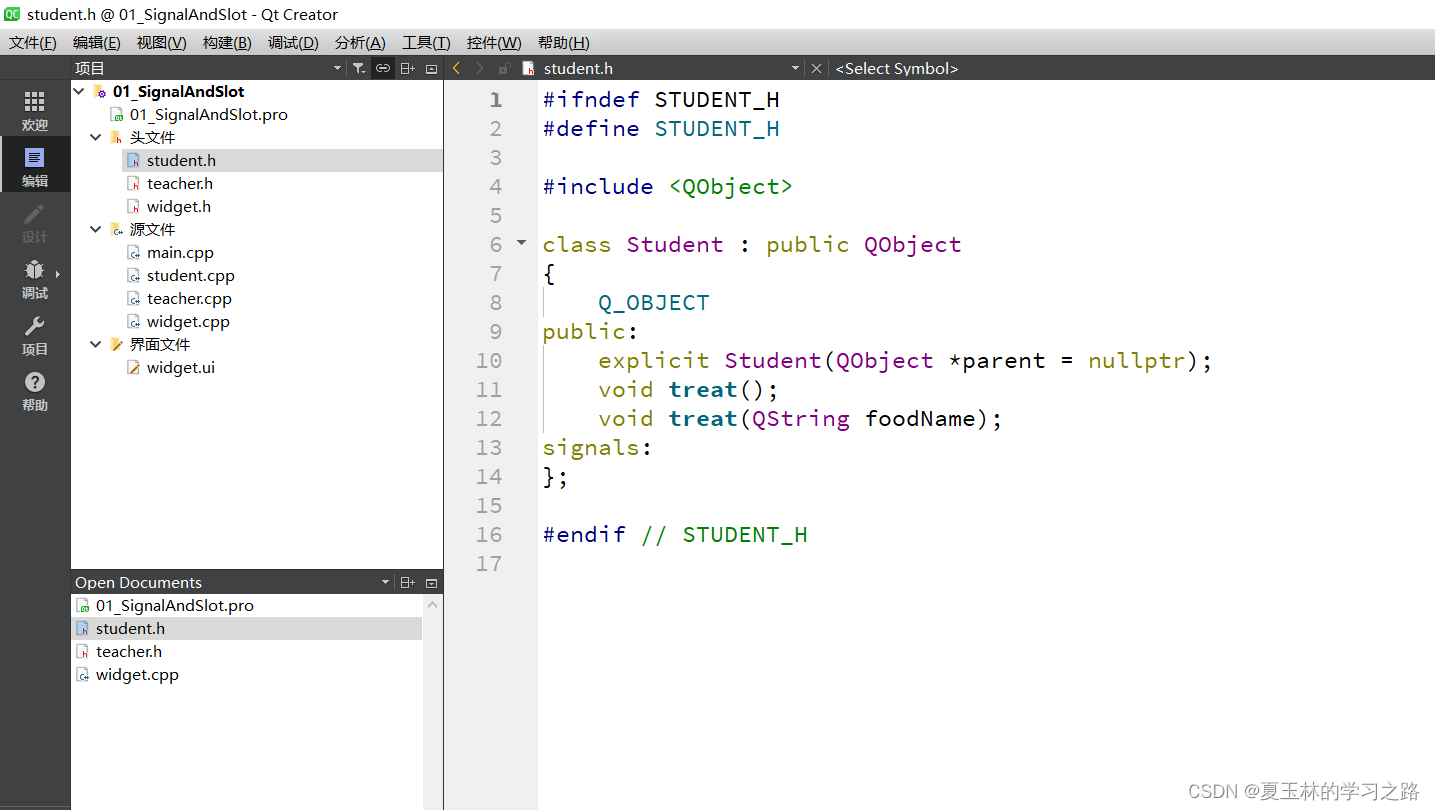Select 01_SignalAndSlot.pro in project tree
The image size is (1435, 810).
tap(208, 114)
